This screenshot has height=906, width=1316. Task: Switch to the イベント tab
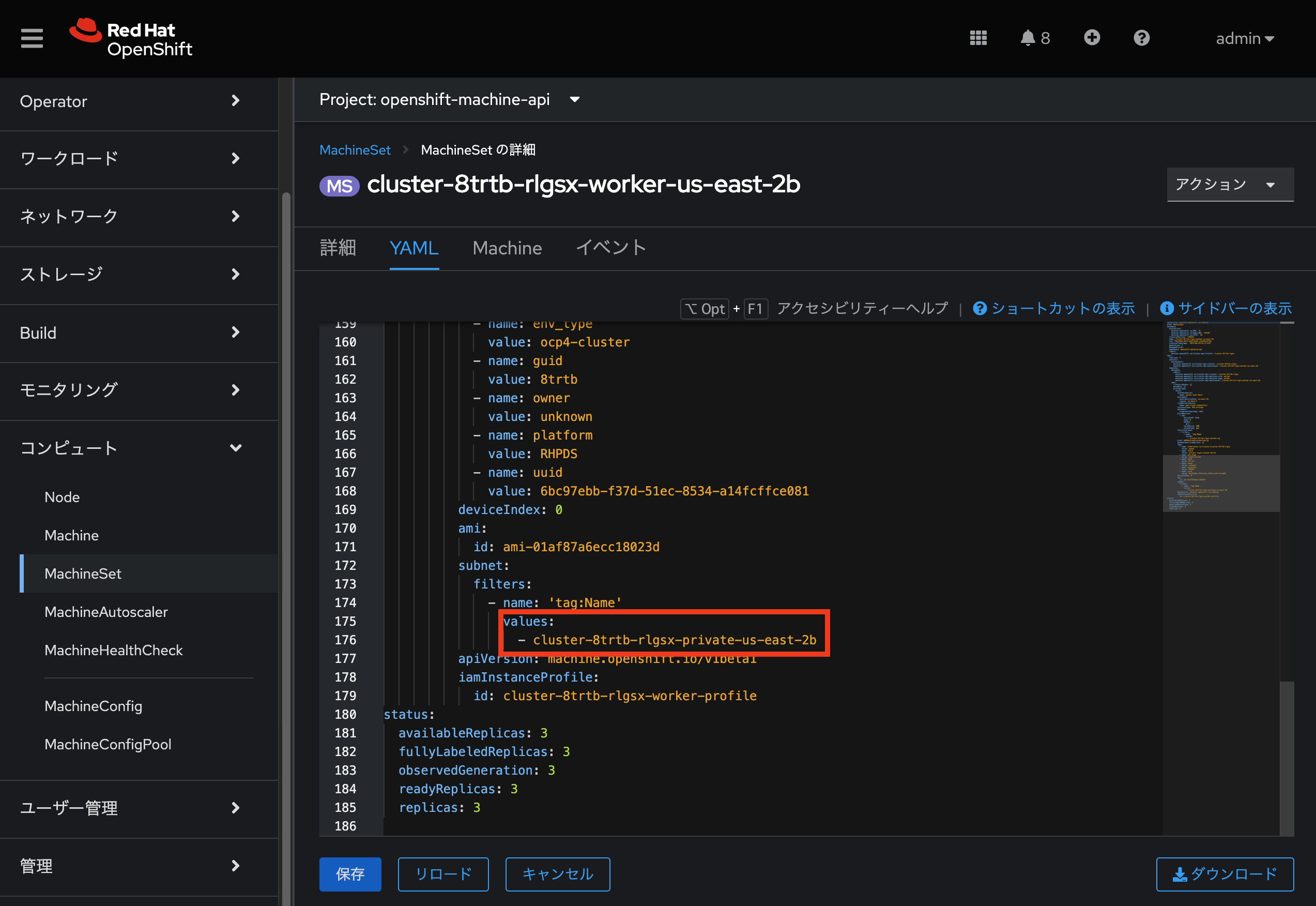click(611, 248)
